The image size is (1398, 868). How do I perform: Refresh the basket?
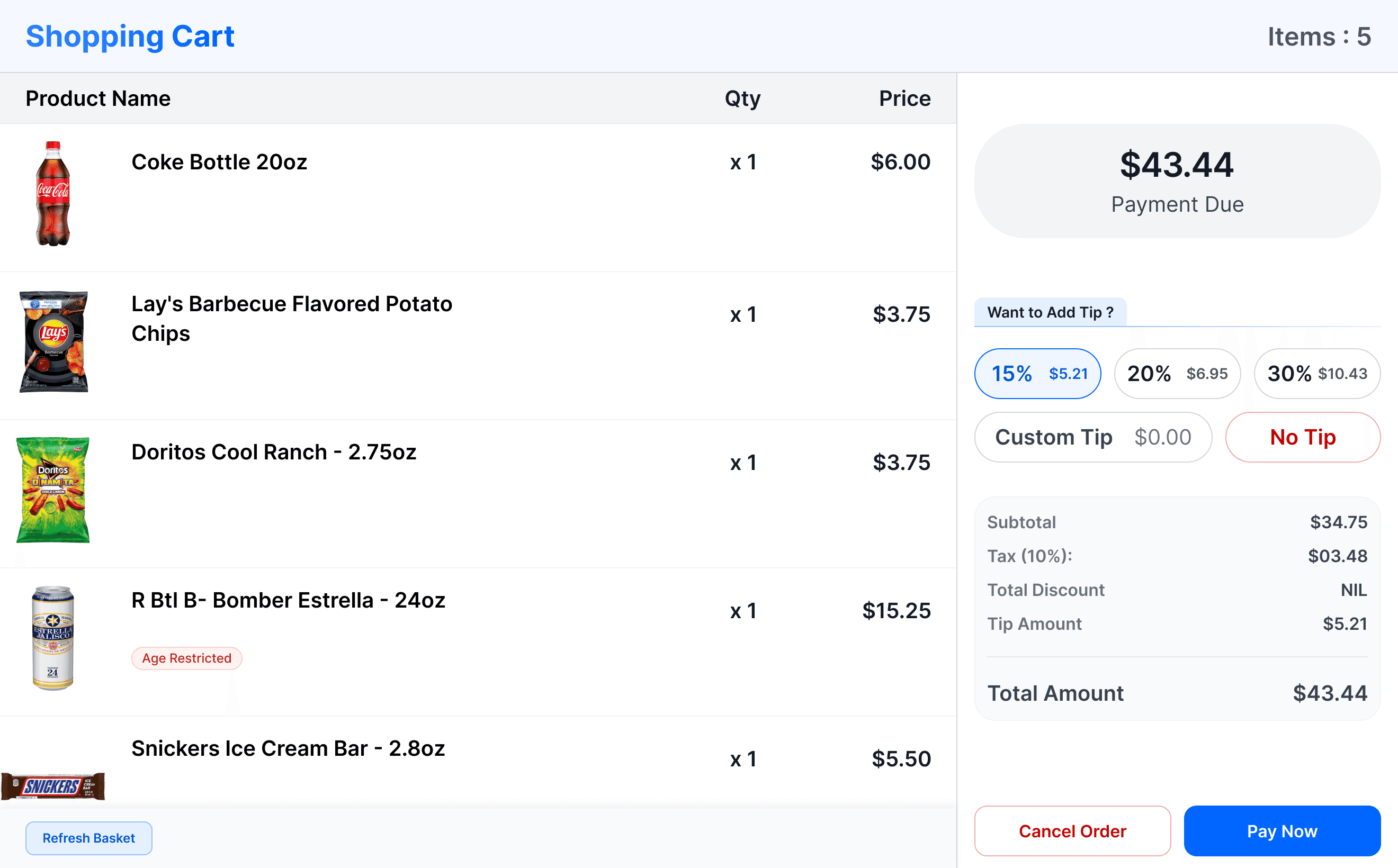(88, 838)
